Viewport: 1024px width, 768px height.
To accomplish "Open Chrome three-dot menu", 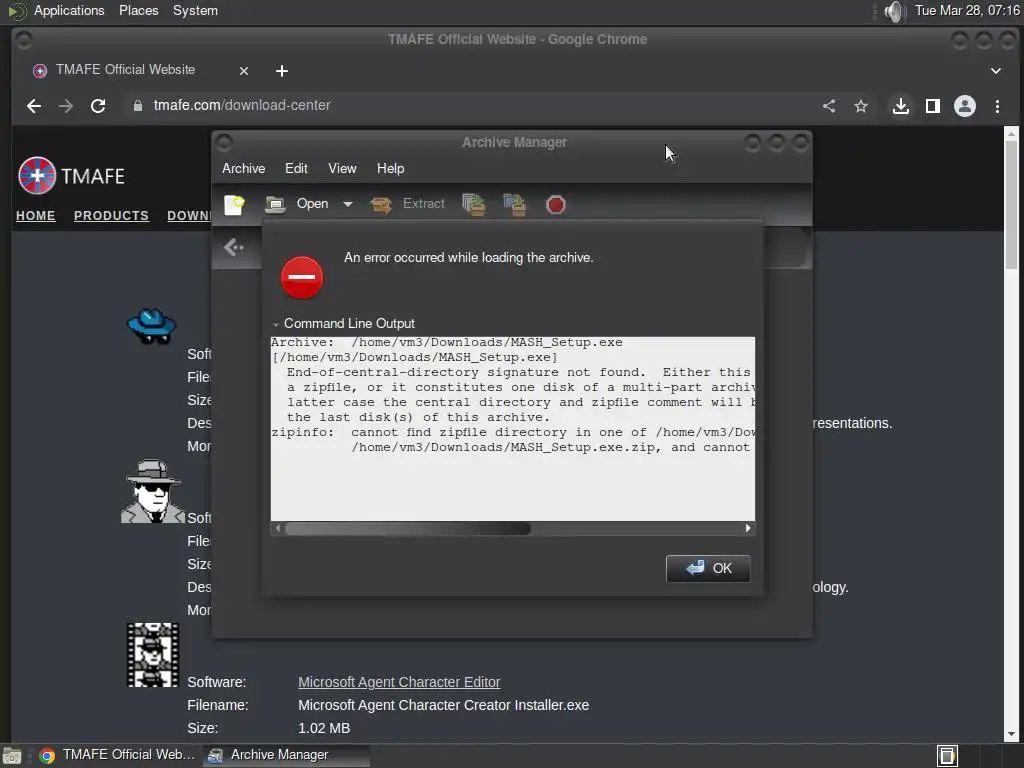I will tap(997, 106).
